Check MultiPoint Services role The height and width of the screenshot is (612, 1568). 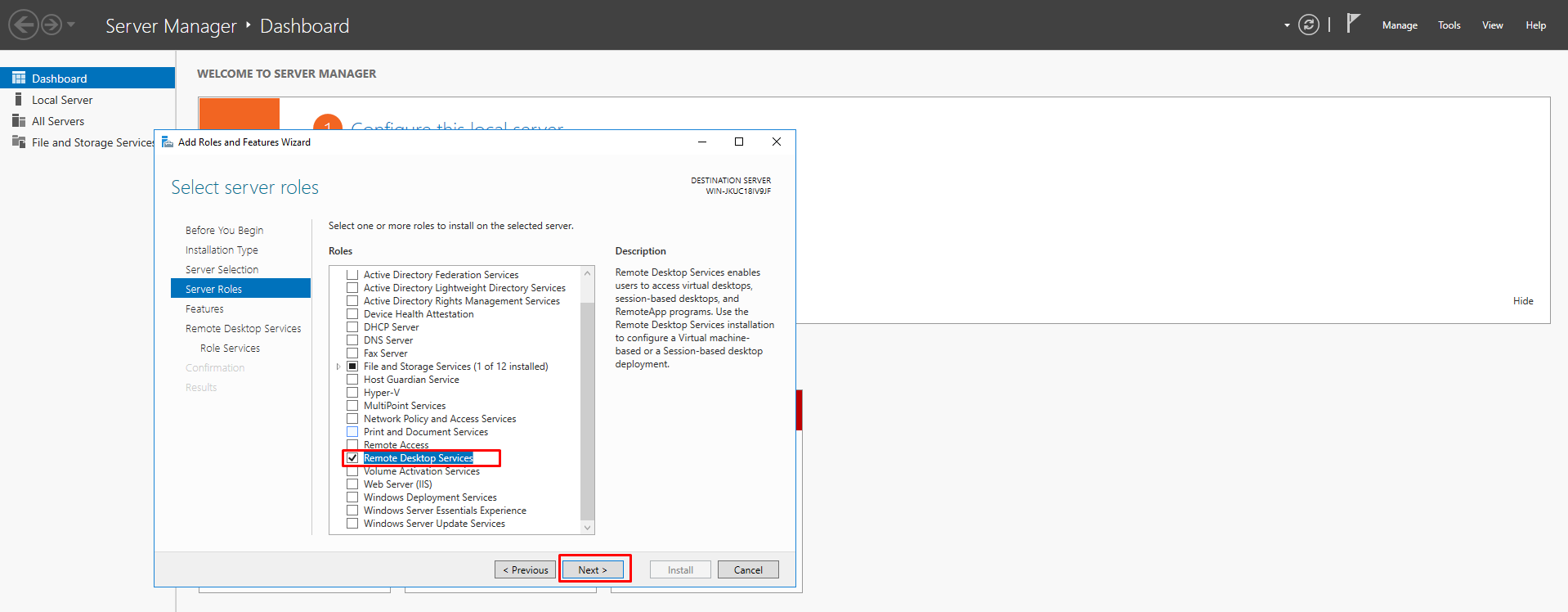click(352, 406)
